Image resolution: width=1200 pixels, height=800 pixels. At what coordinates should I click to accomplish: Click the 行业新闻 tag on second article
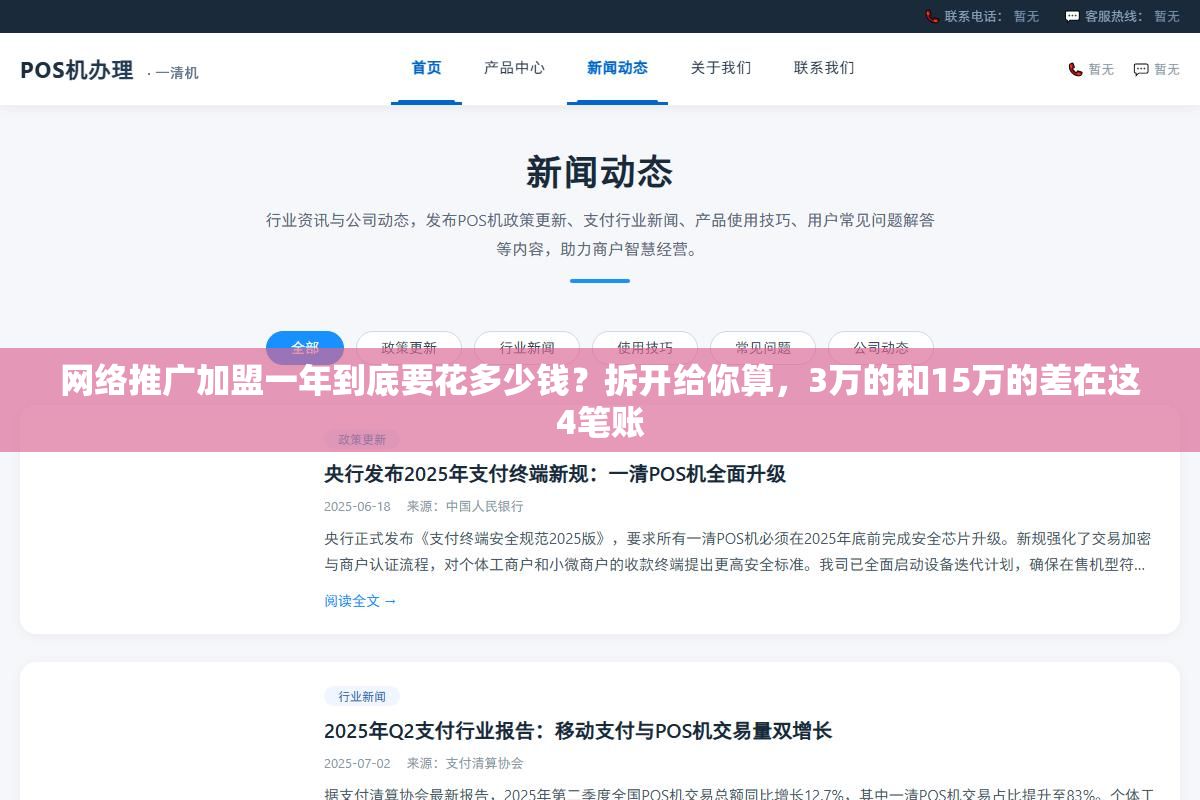(x=362, y=696)
